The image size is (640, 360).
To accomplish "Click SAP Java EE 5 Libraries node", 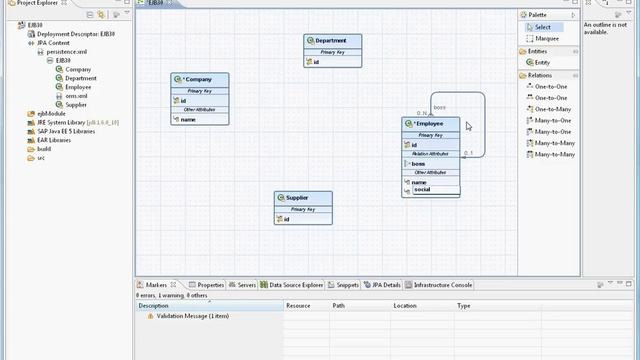I will coord(66,131).
